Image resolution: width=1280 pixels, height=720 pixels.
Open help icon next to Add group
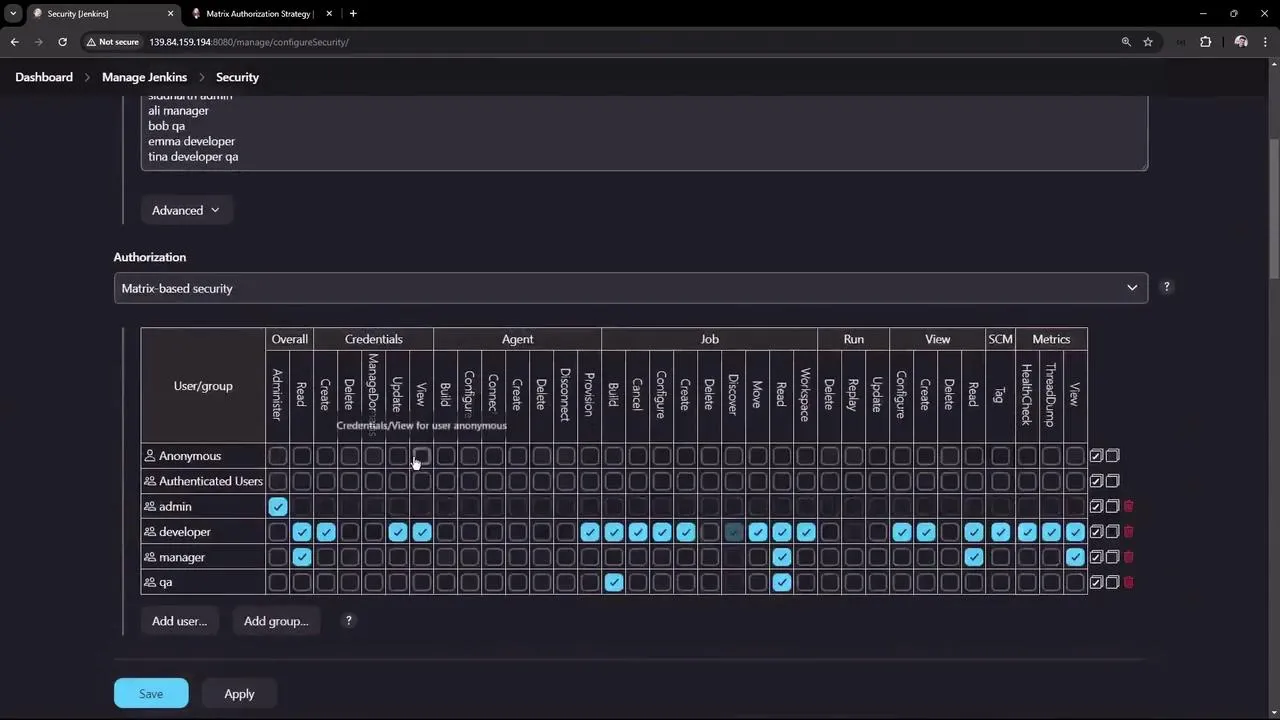[x=348, y=621]
